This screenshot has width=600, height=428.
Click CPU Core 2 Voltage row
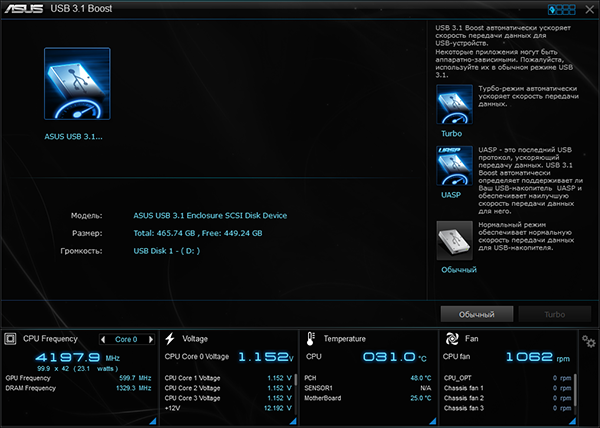228,388
